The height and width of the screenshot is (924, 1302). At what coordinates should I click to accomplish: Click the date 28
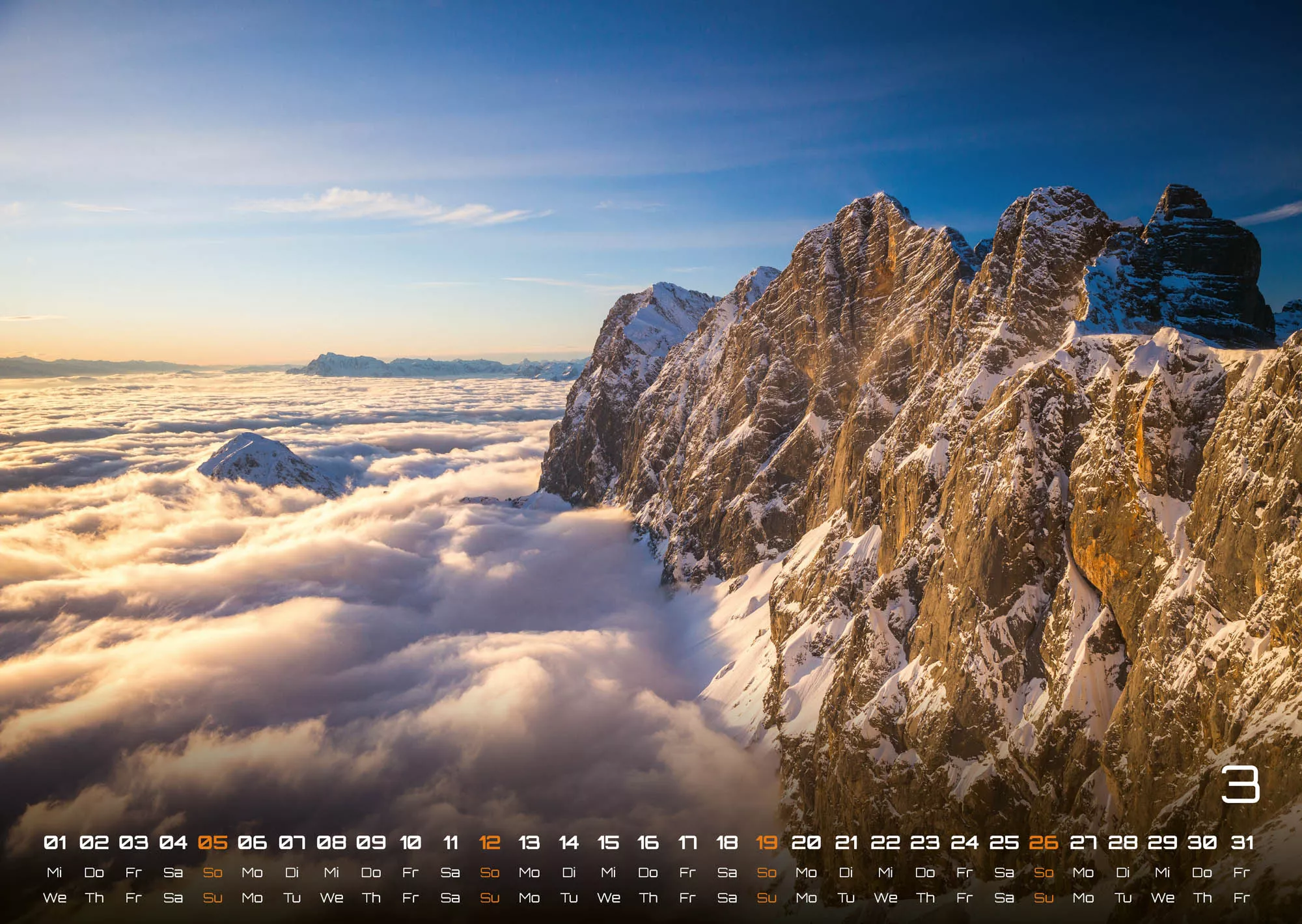click(1123, 843)
